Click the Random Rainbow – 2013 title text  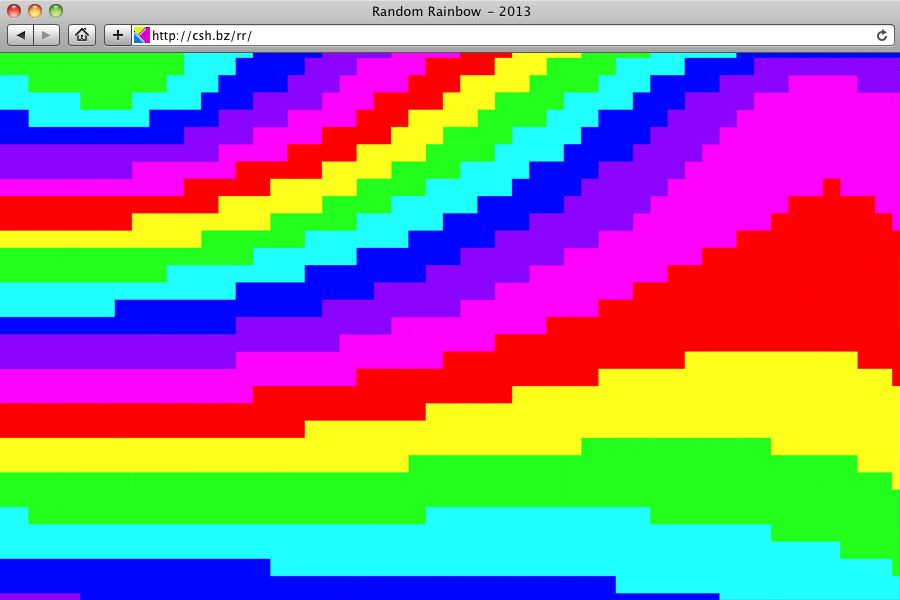coord(451,11)
